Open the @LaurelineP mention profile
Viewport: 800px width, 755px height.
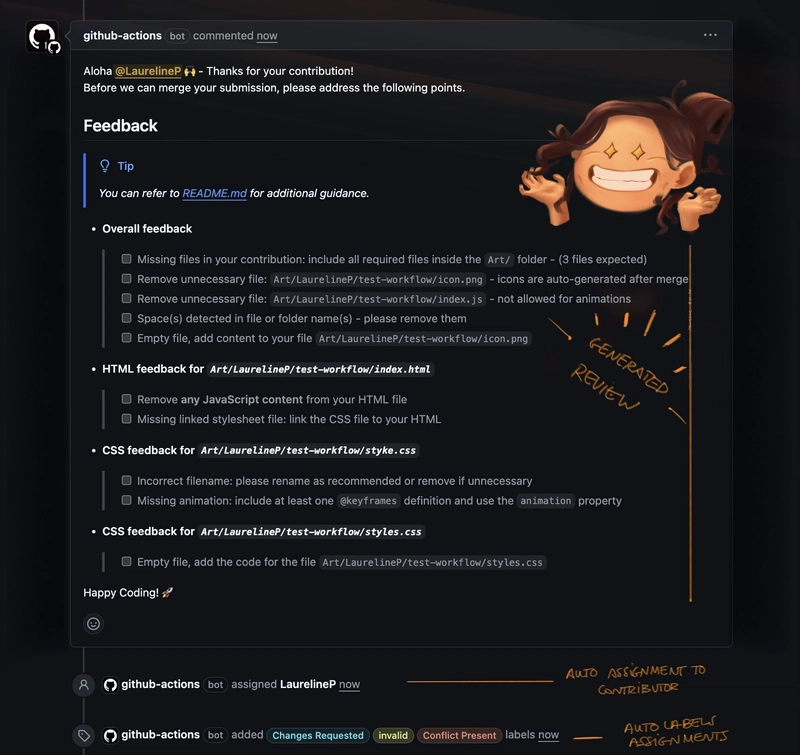click(x=148, y=71)
